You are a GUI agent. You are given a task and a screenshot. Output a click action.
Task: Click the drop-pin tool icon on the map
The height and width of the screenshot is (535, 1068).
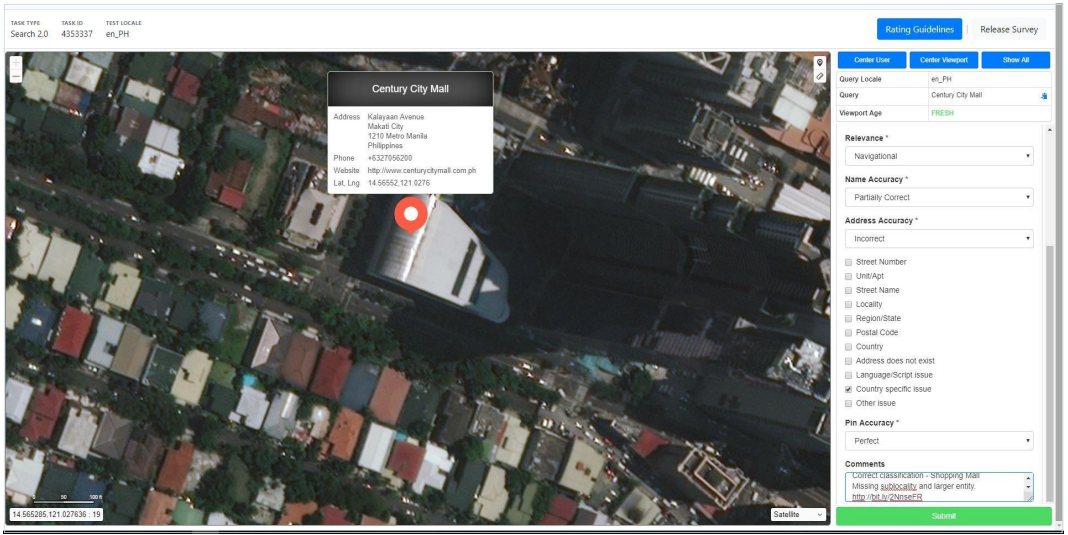[x=820, y=63]
